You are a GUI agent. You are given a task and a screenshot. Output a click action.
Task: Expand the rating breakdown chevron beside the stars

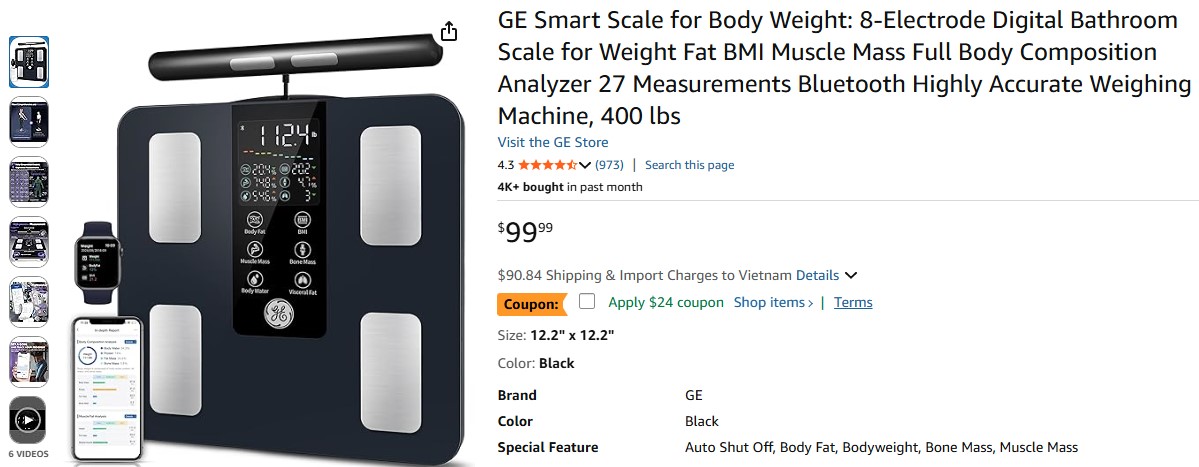tap(585, 165)
